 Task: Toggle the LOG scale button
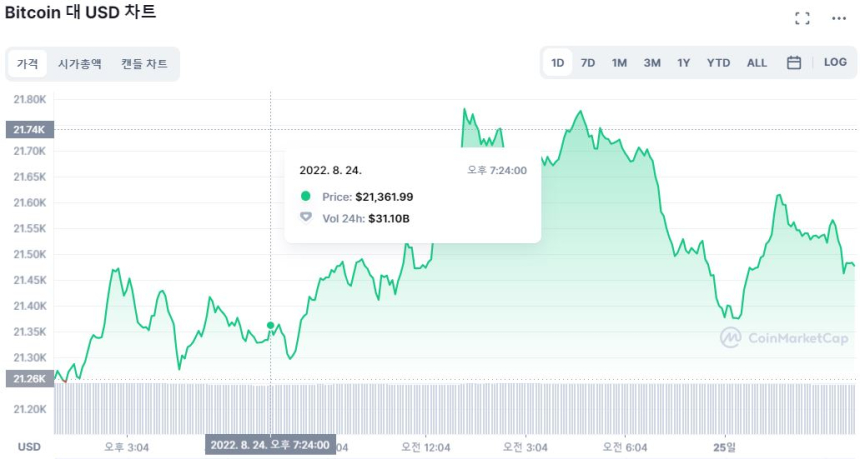[x=835, y=63]
